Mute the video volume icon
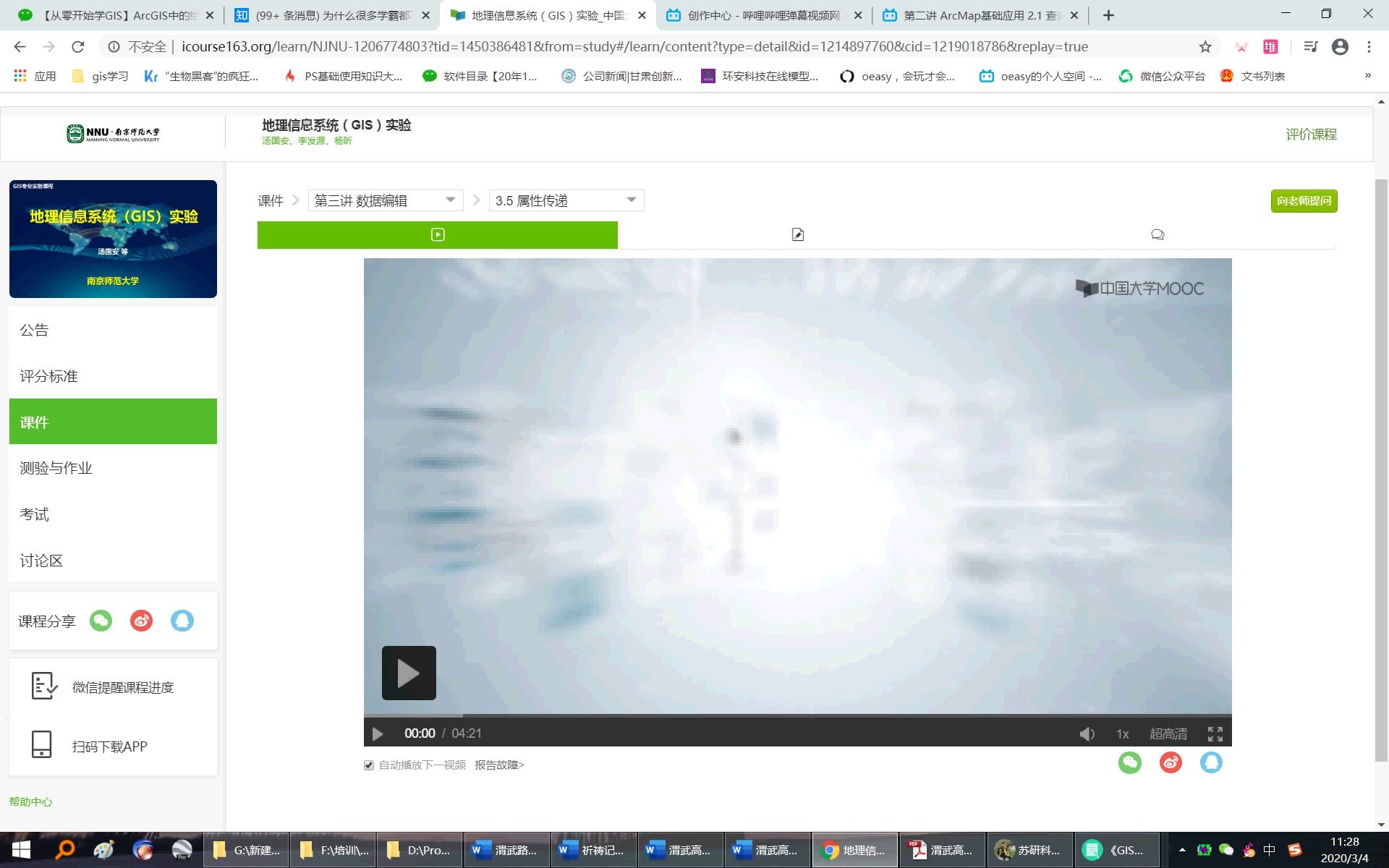This screenshot has width=1389, height=868. pos(1087,734)
